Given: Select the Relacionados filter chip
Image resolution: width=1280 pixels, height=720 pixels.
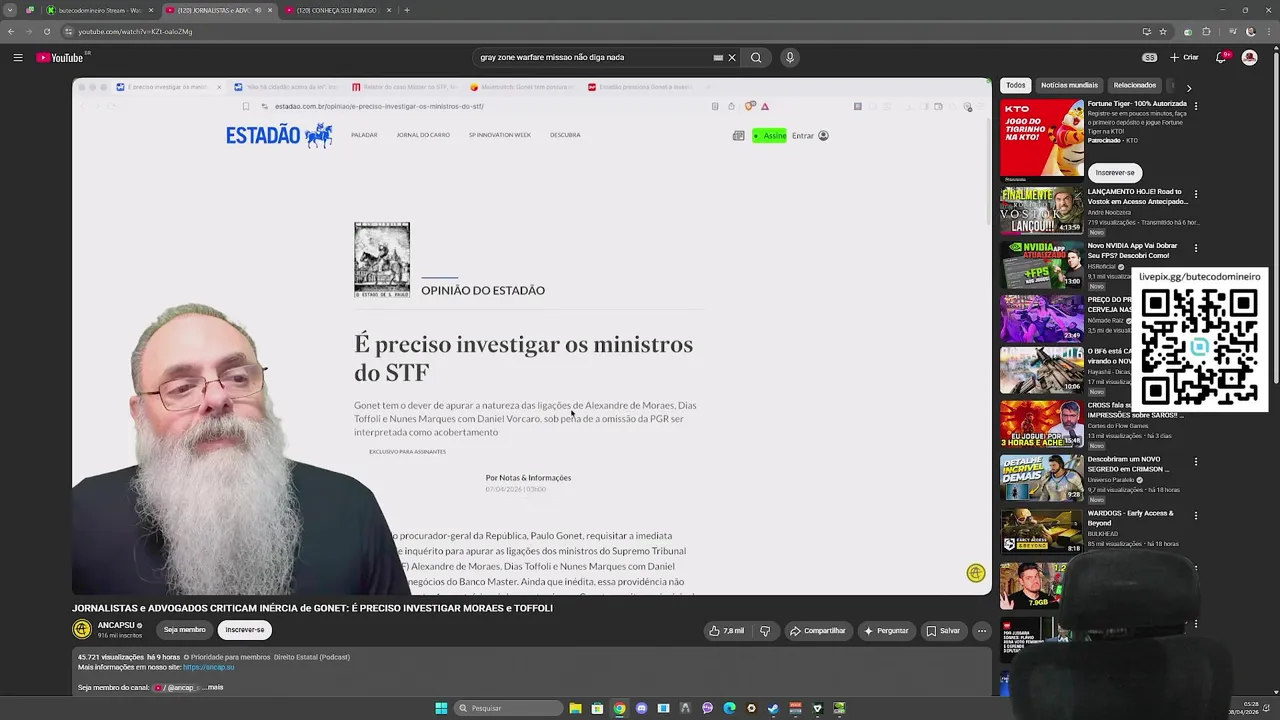Looking at the screenshot, I should point(1135,86).
